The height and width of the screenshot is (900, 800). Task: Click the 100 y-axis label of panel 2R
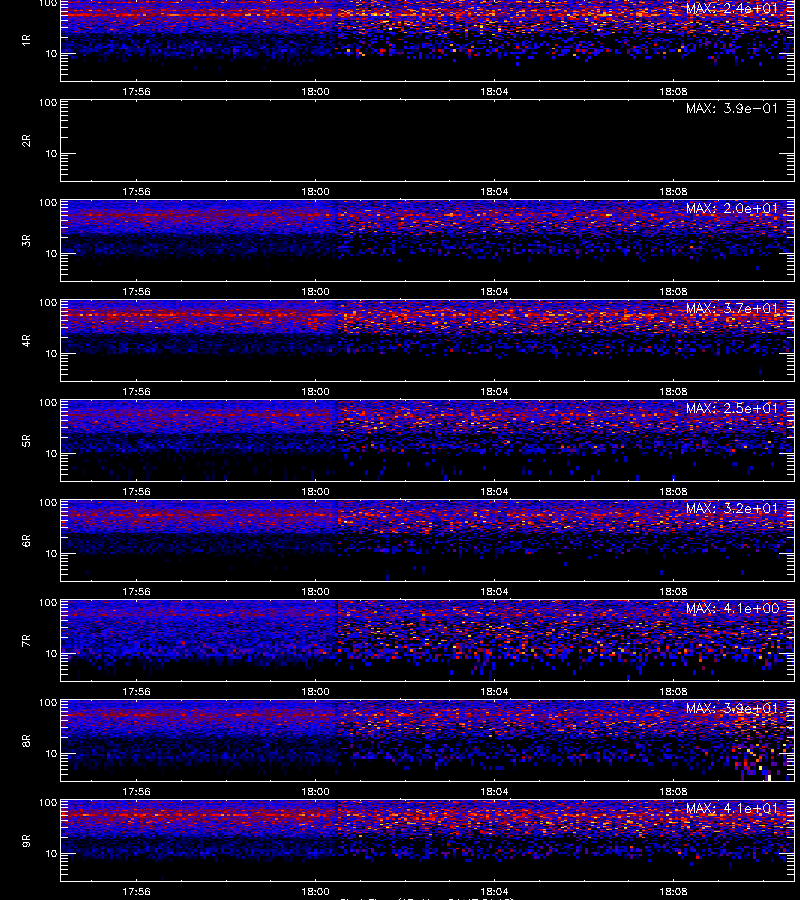48,103
